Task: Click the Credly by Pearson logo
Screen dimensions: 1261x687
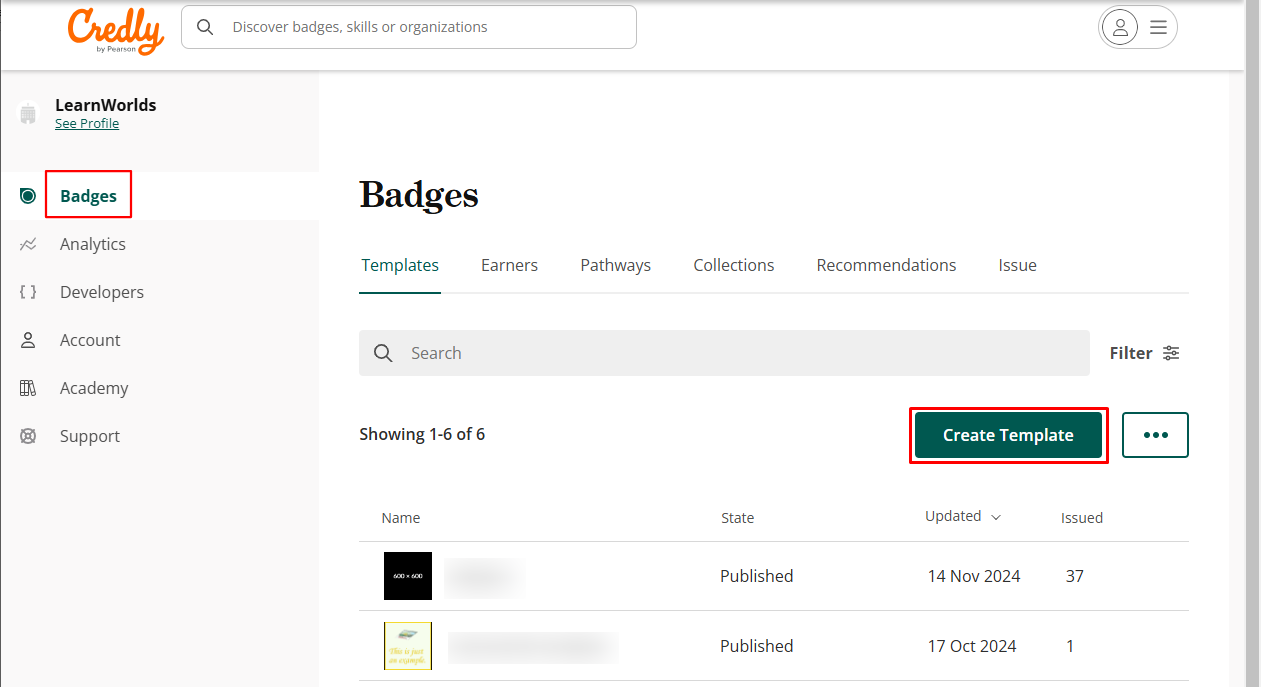Action: 115,30
